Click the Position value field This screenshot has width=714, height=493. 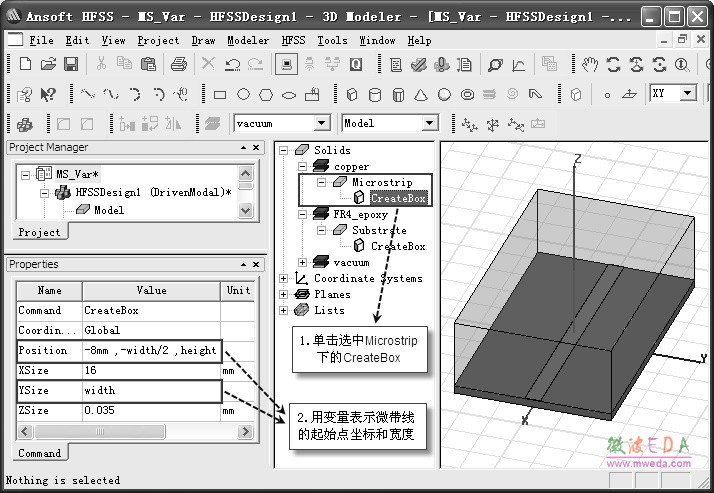(x=151, y=350)
